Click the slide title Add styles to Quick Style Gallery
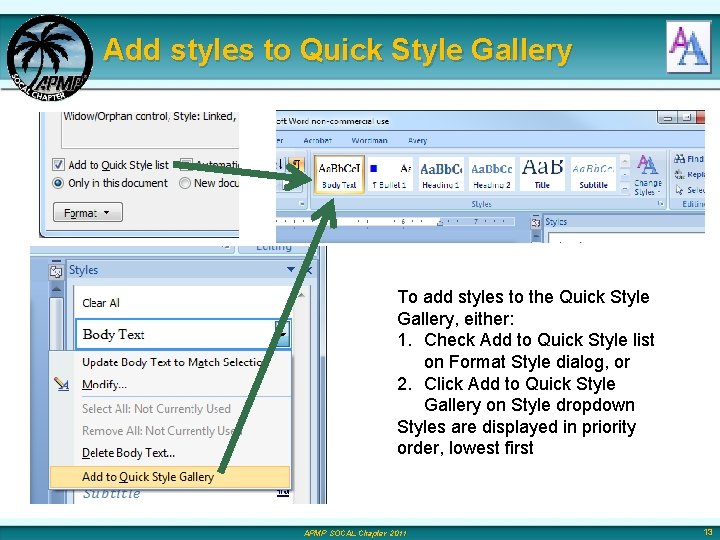The height and width of the screenshot is (540, 720). [338, 50]
